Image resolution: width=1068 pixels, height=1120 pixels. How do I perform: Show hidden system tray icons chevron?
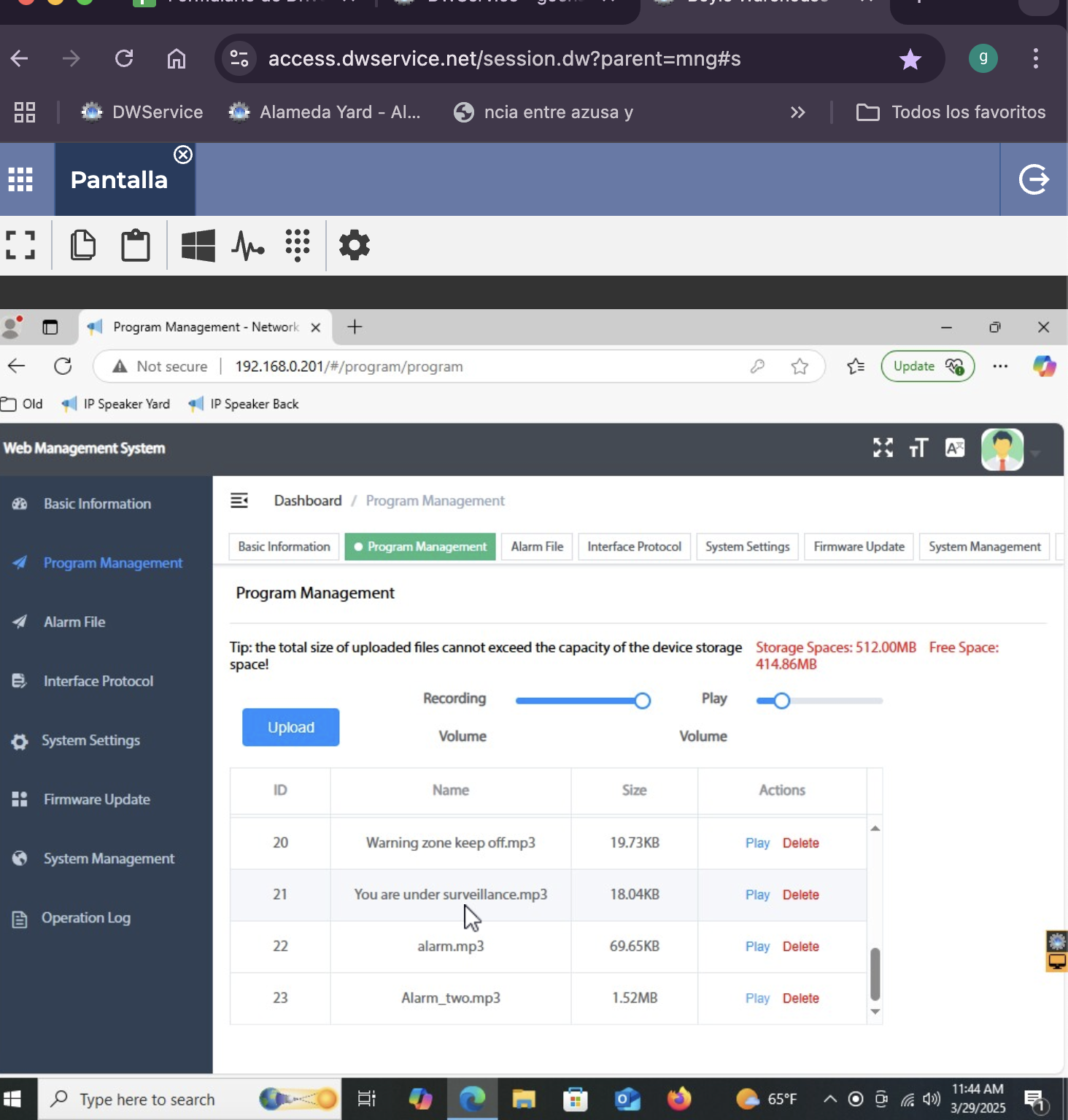point(829,1099)
